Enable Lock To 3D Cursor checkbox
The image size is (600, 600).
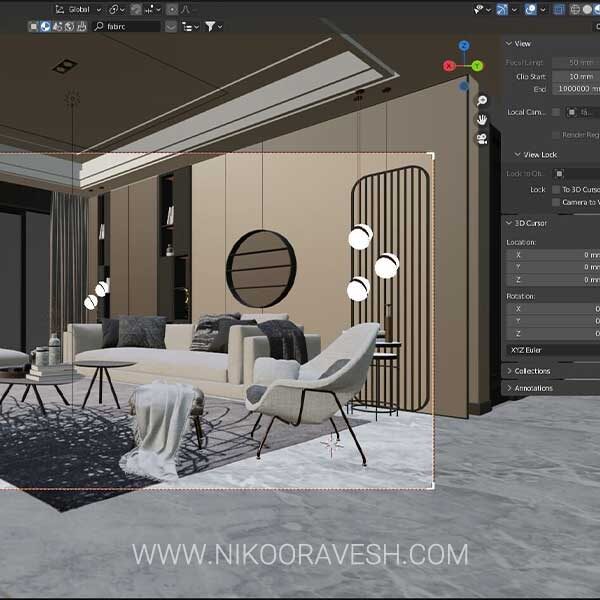coord(556,189)
